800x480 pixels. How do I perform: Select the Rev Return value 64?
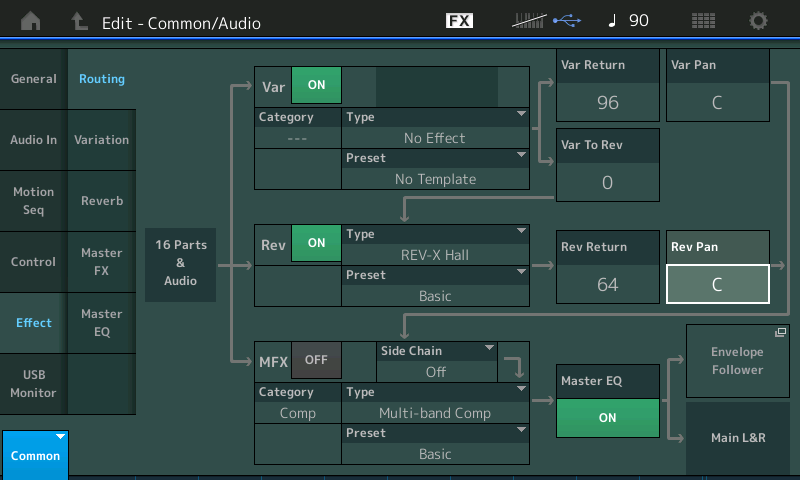[x=608, y=284]
